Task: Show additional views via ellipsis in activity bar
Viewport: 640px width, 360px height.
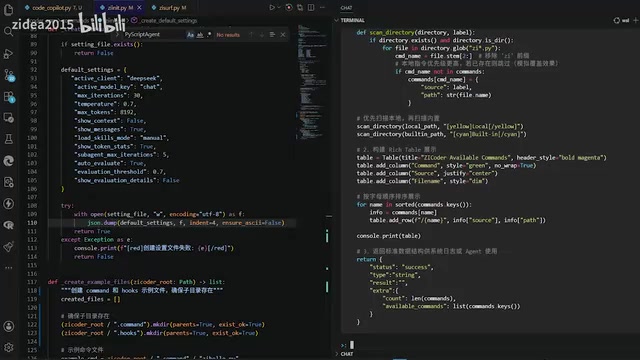Action: (8, 268)
